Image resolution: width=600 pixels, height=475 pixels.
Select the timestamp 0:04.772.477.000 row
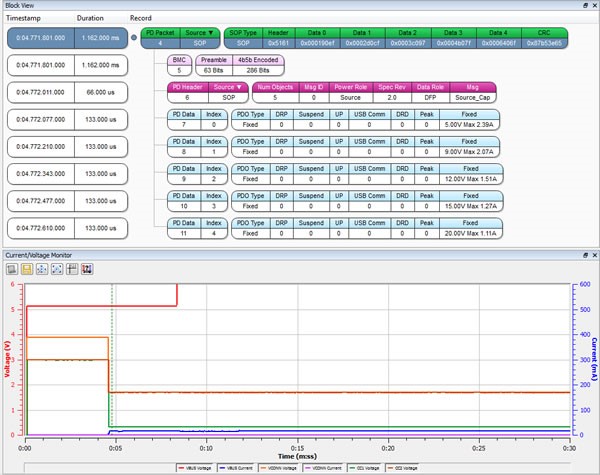click(67, 201)
